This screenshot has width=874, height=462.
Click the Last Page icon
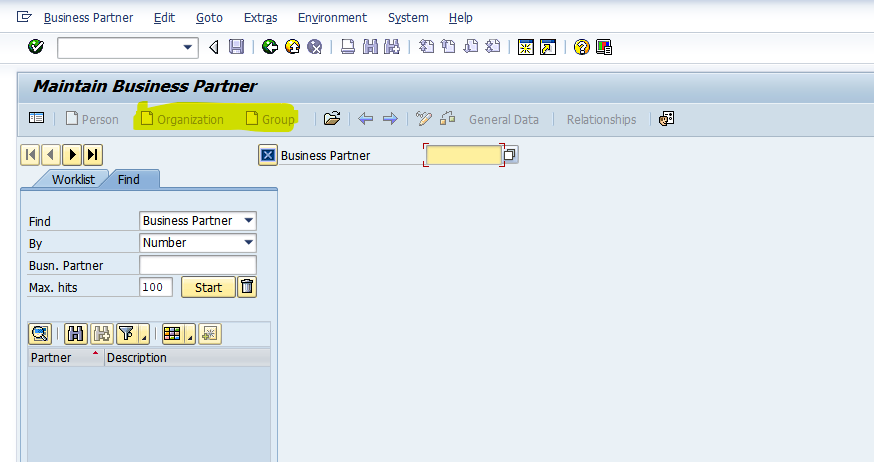[493, 47]
